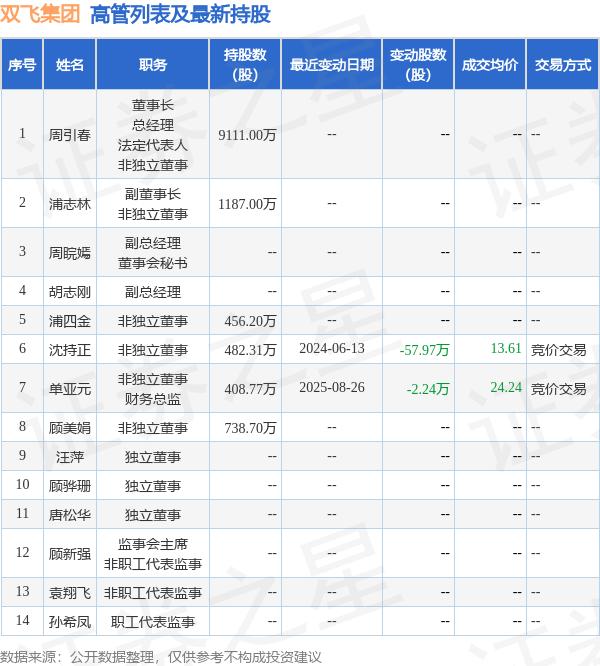Click the 职工代表监事 title in row 14

coord(153,622)
